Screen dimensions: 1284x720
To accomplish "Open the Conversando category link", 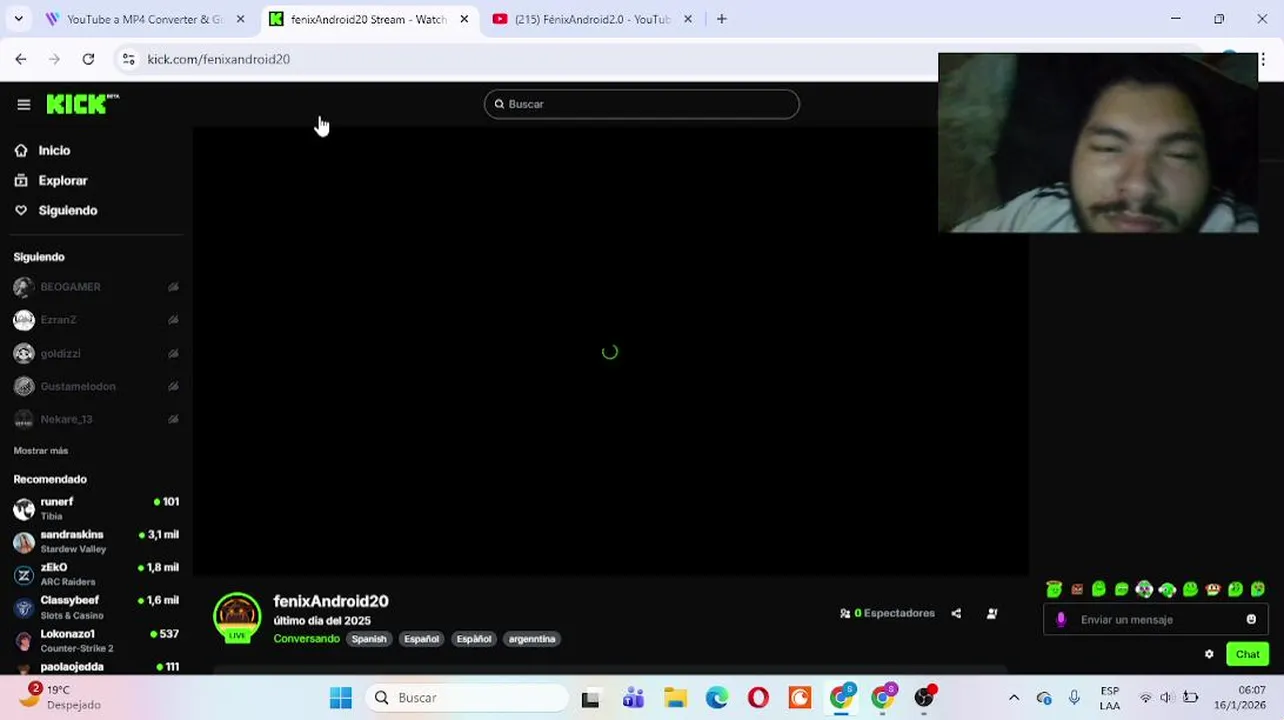I will pos(307,639).
